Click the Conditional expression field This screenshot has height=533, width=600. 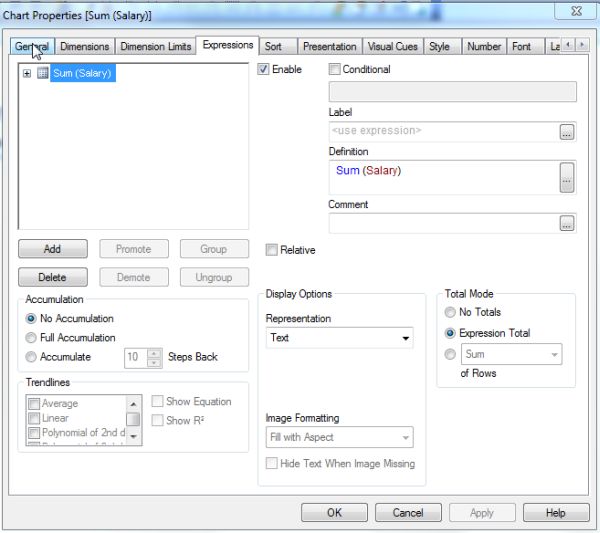[x=453, y=91]
